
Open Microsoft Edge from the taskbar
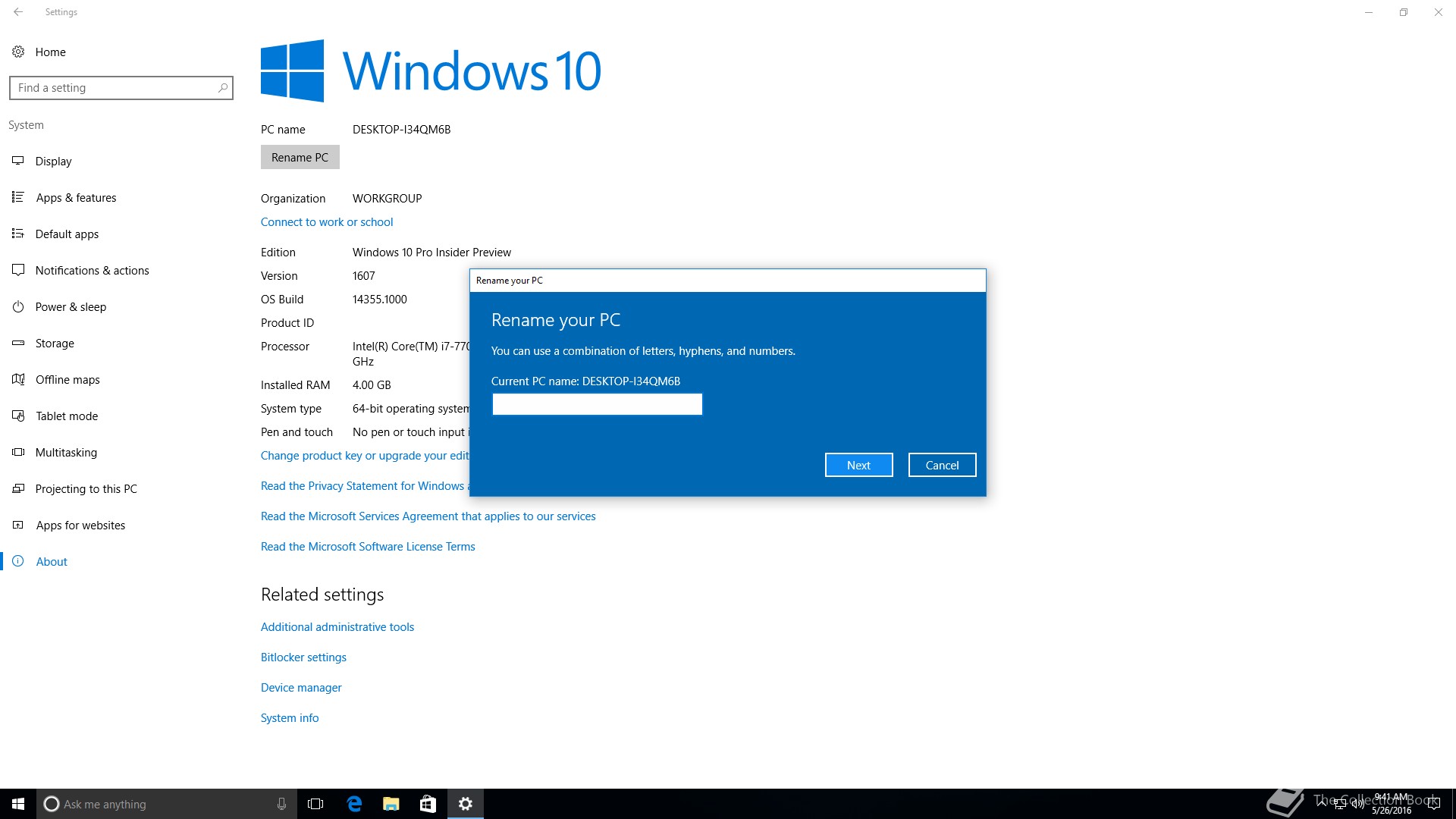354,804
